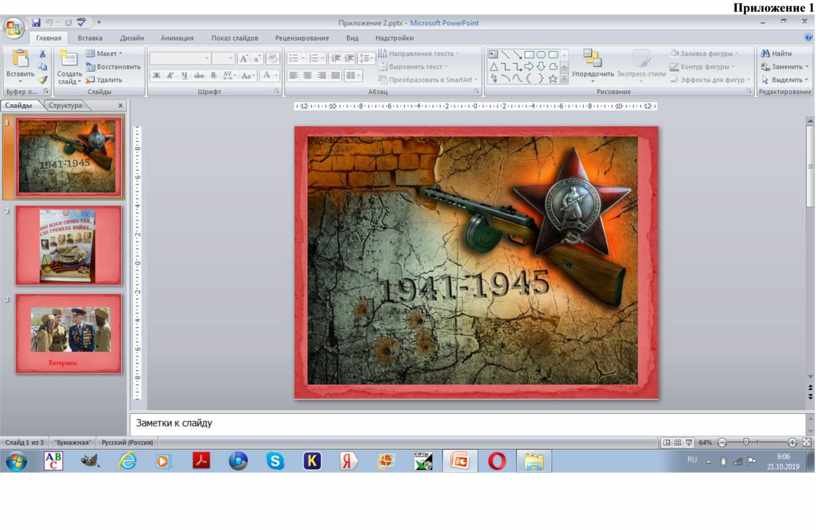Image resolution: width=816 pixels, height=530 pixels.
Task: Open the Эффекты для фигур dropdown
Action: pyautogui.click(x=710, y=80)
